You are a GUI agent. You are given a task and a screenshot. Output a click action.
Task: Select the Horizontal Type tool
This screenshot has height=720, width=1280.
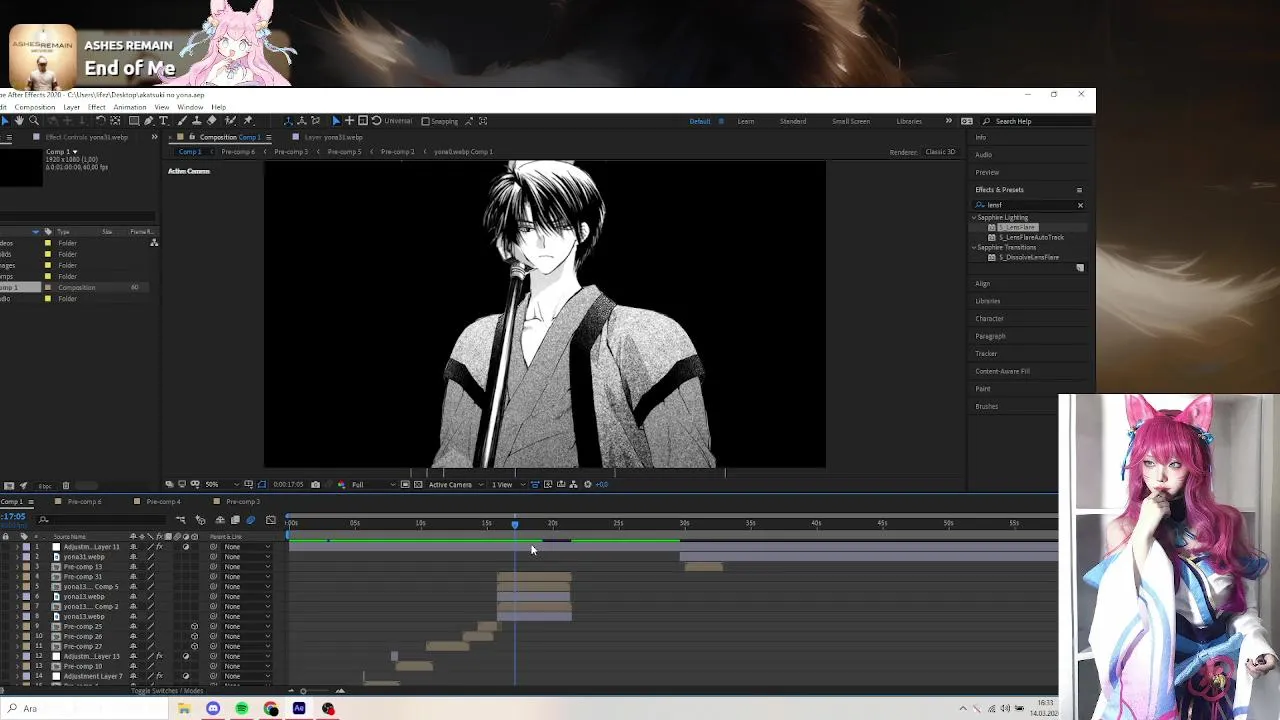pos(164,121)
